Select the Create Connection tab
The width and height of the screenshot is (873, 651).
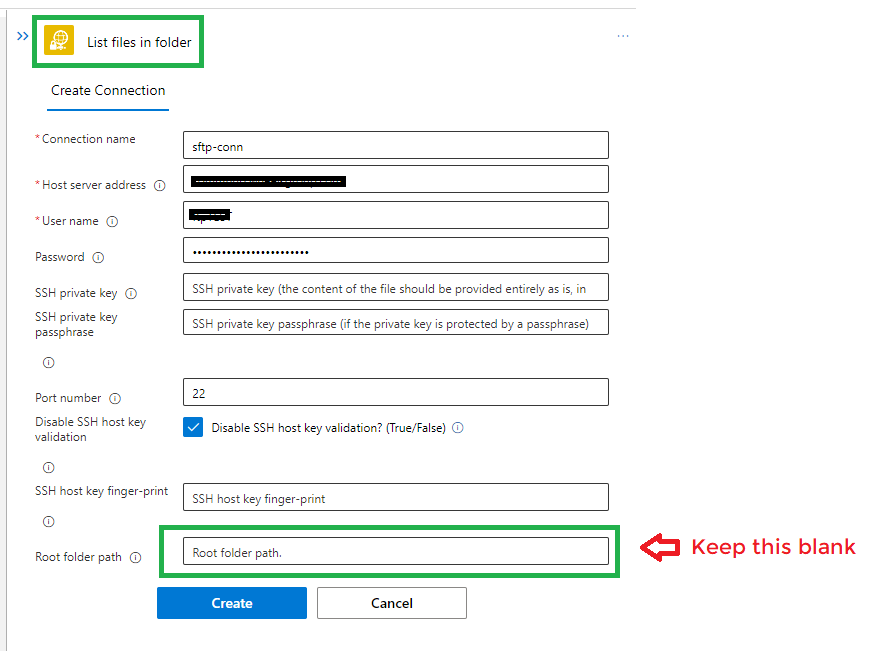(x=108, y=91)
